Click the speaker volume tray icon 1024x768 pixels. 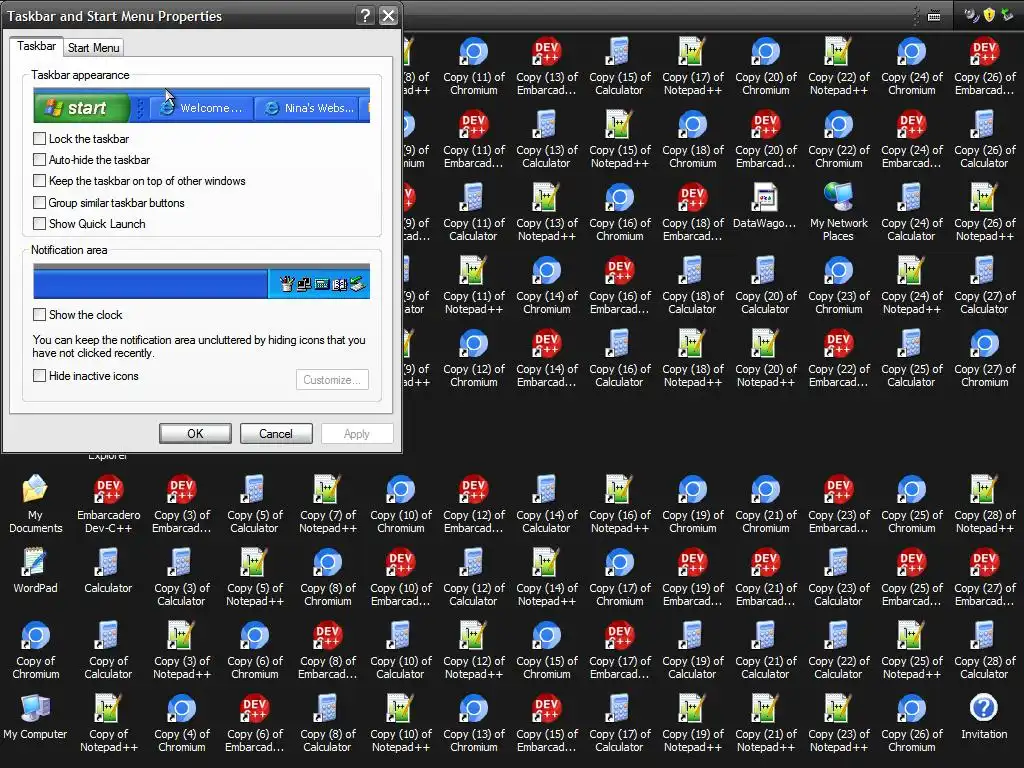click(x=971, y=14)
